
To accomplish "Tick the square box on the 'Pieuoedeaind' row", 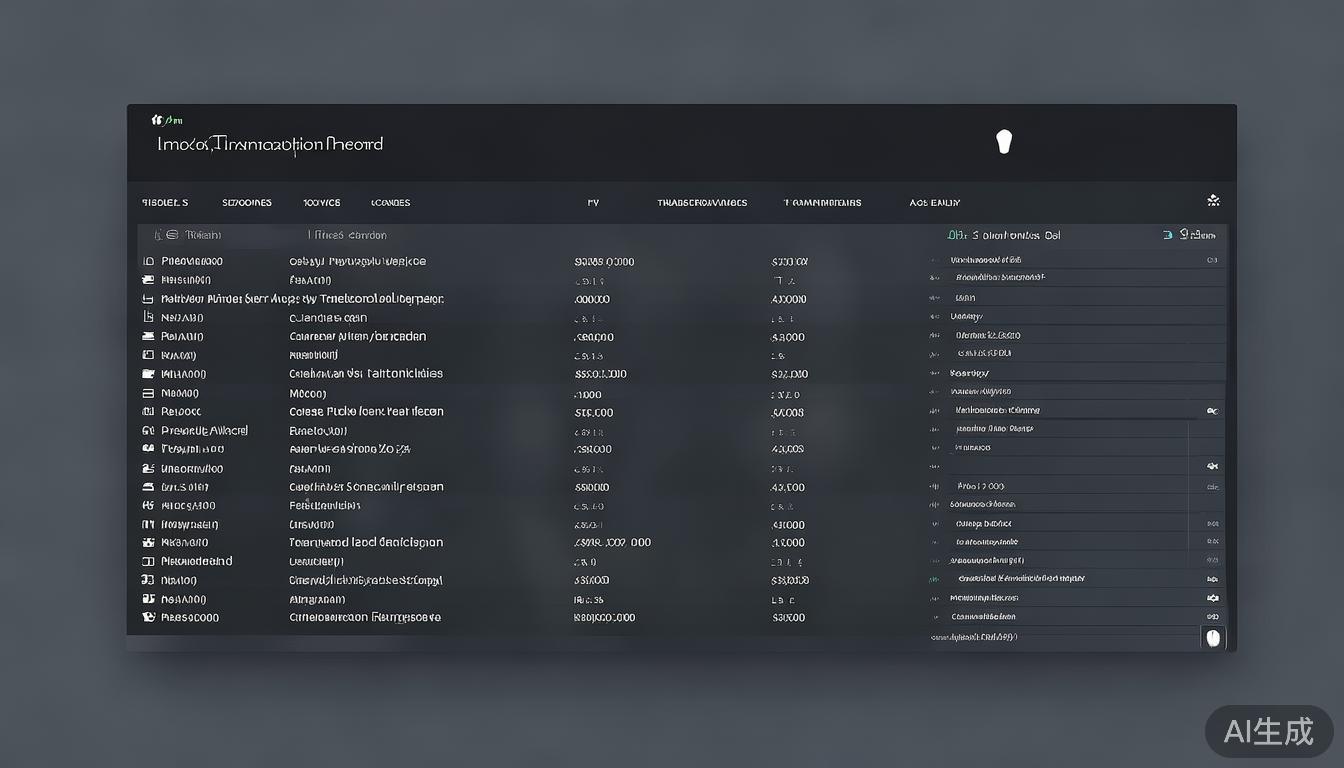I will tap(149, 562).
